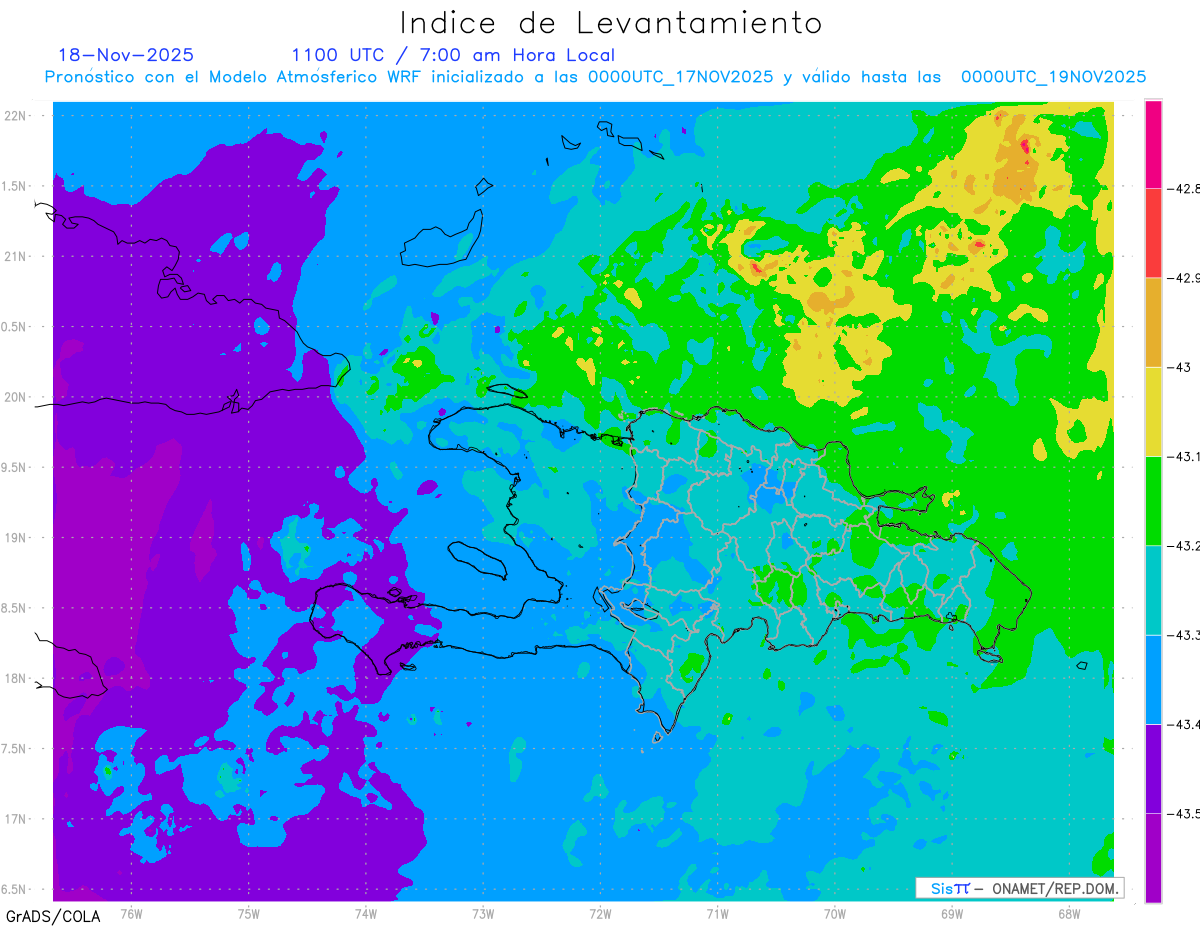The height and width of the screenshot is (927, 1200).
Task: Click the "19N" latitude label
Action: tap(16, 538)
